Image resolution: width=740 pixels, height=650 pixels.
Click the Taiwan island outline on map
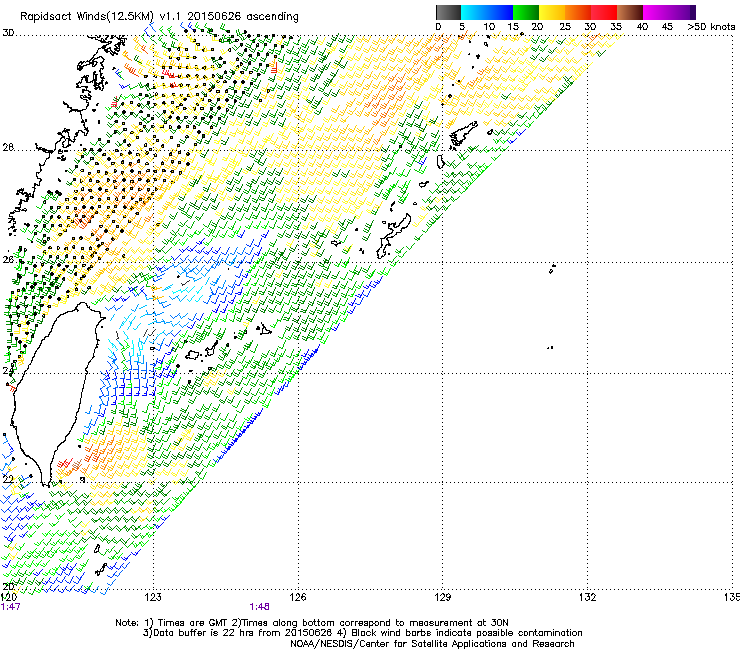click(x=56, y=394)
